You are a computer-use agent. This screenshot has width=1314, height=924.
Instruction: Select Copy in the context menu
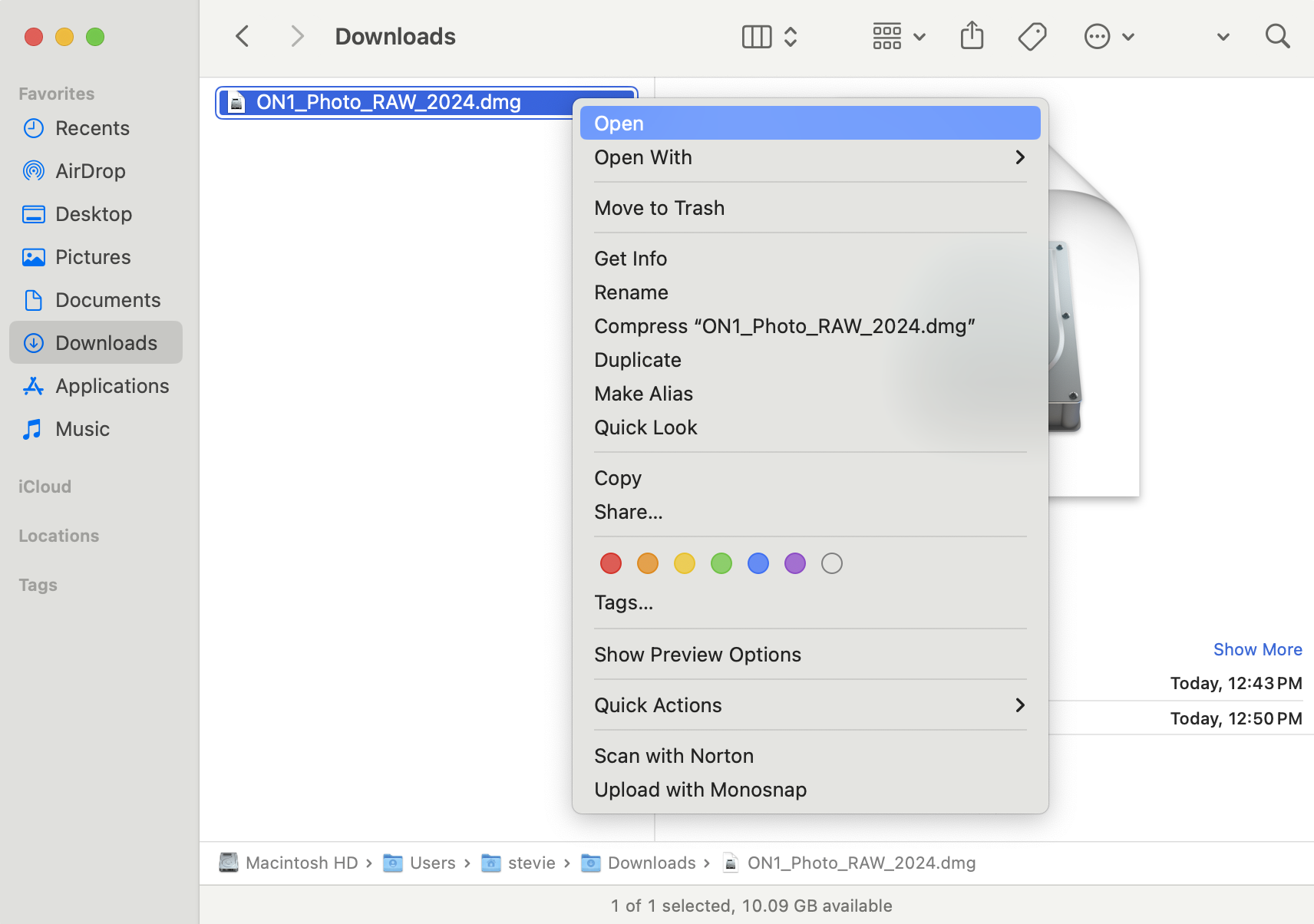point(811,478)
